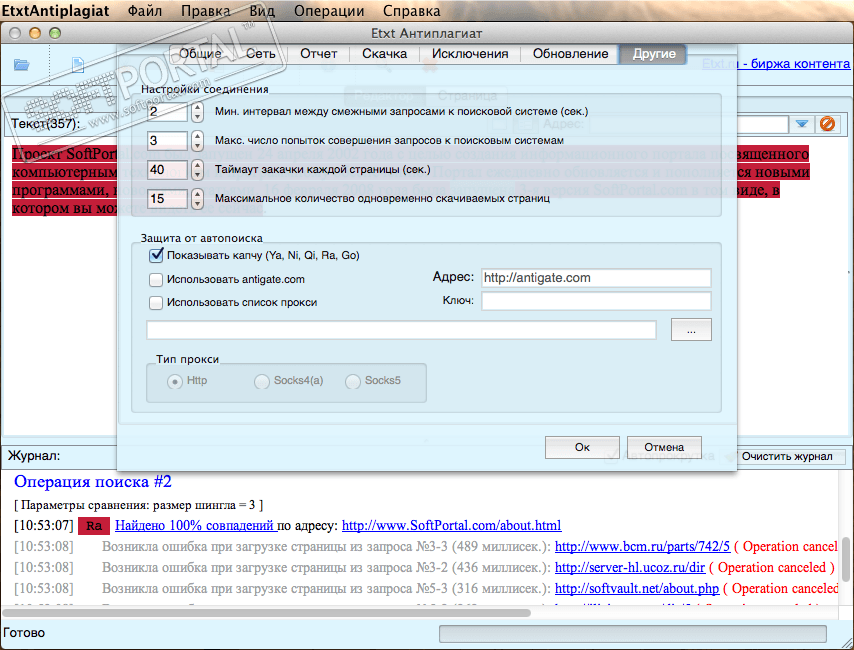Select Socks4(a) proxy type radio
Viewport: 854px width, 650px height.
262,381
